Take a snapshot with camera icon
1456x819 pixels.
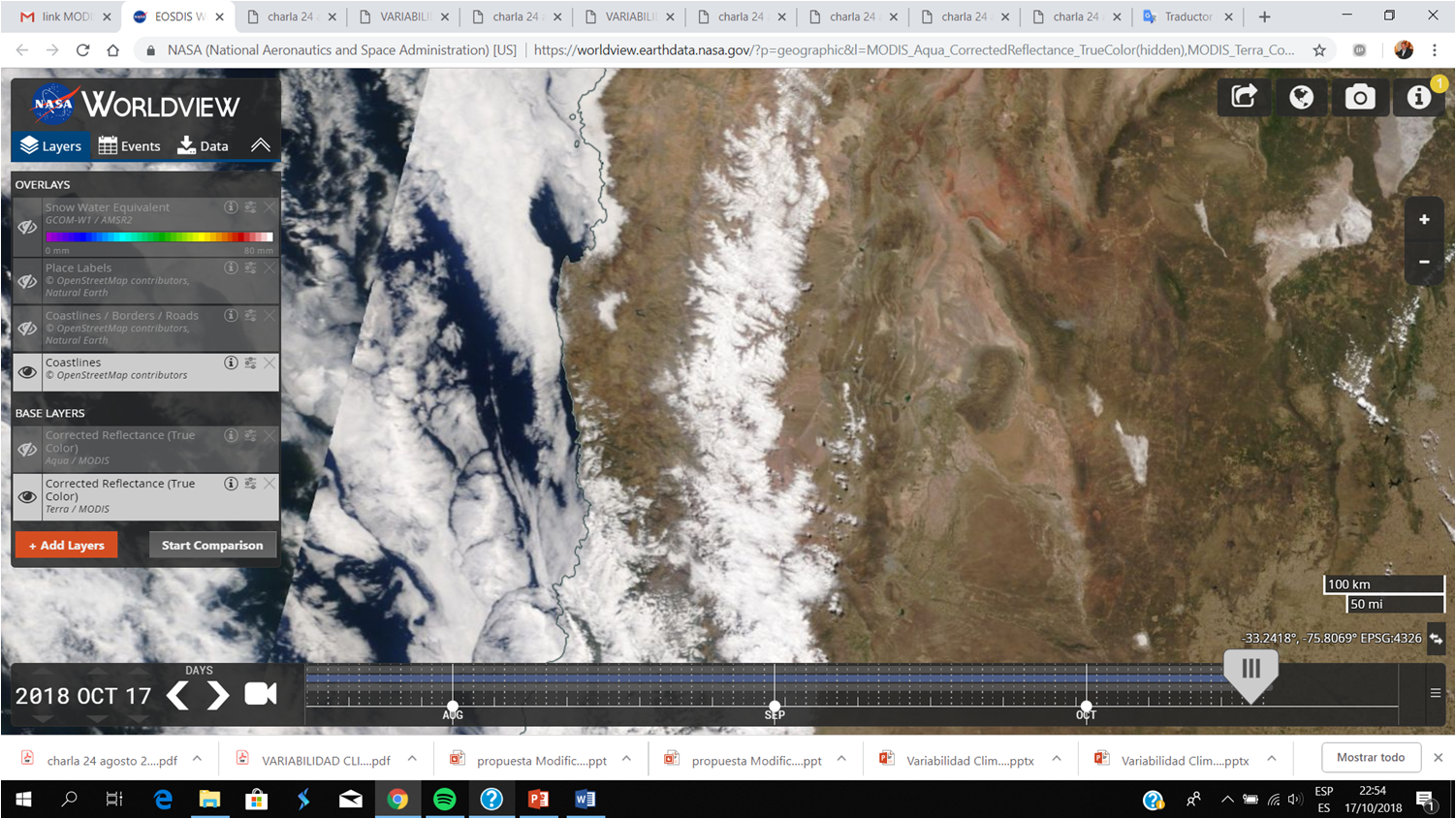tap(1359, 97)
